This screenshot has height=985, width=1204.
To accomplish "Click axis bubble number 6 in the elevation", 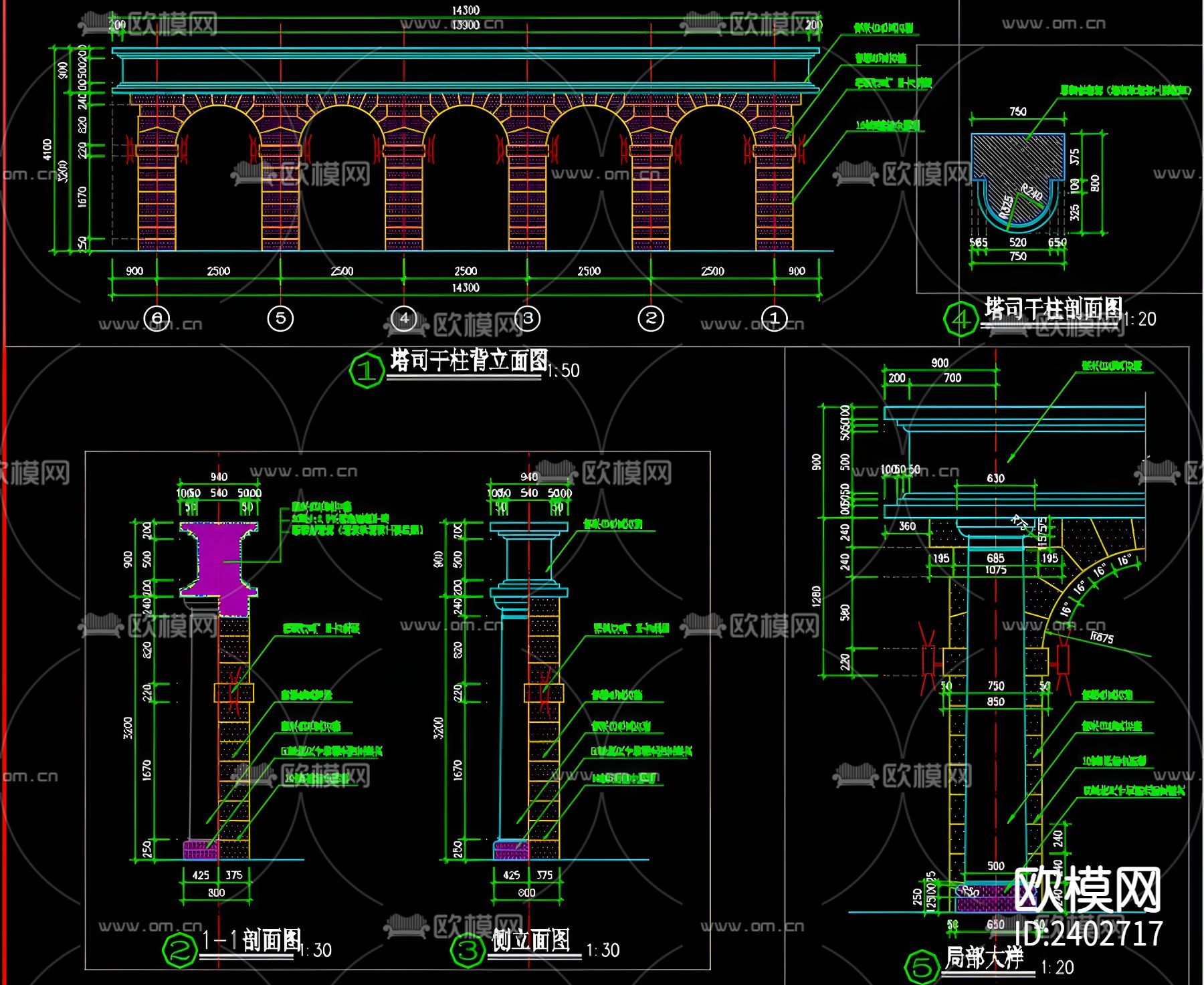I will pyautogui.click(x=157, y=318).
